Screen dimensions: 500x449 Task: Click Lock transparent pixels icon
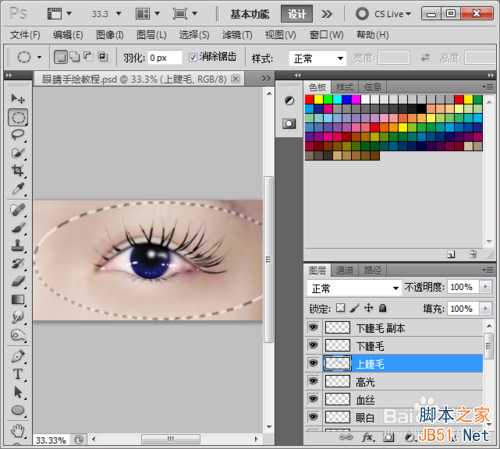tap(340, 308)
